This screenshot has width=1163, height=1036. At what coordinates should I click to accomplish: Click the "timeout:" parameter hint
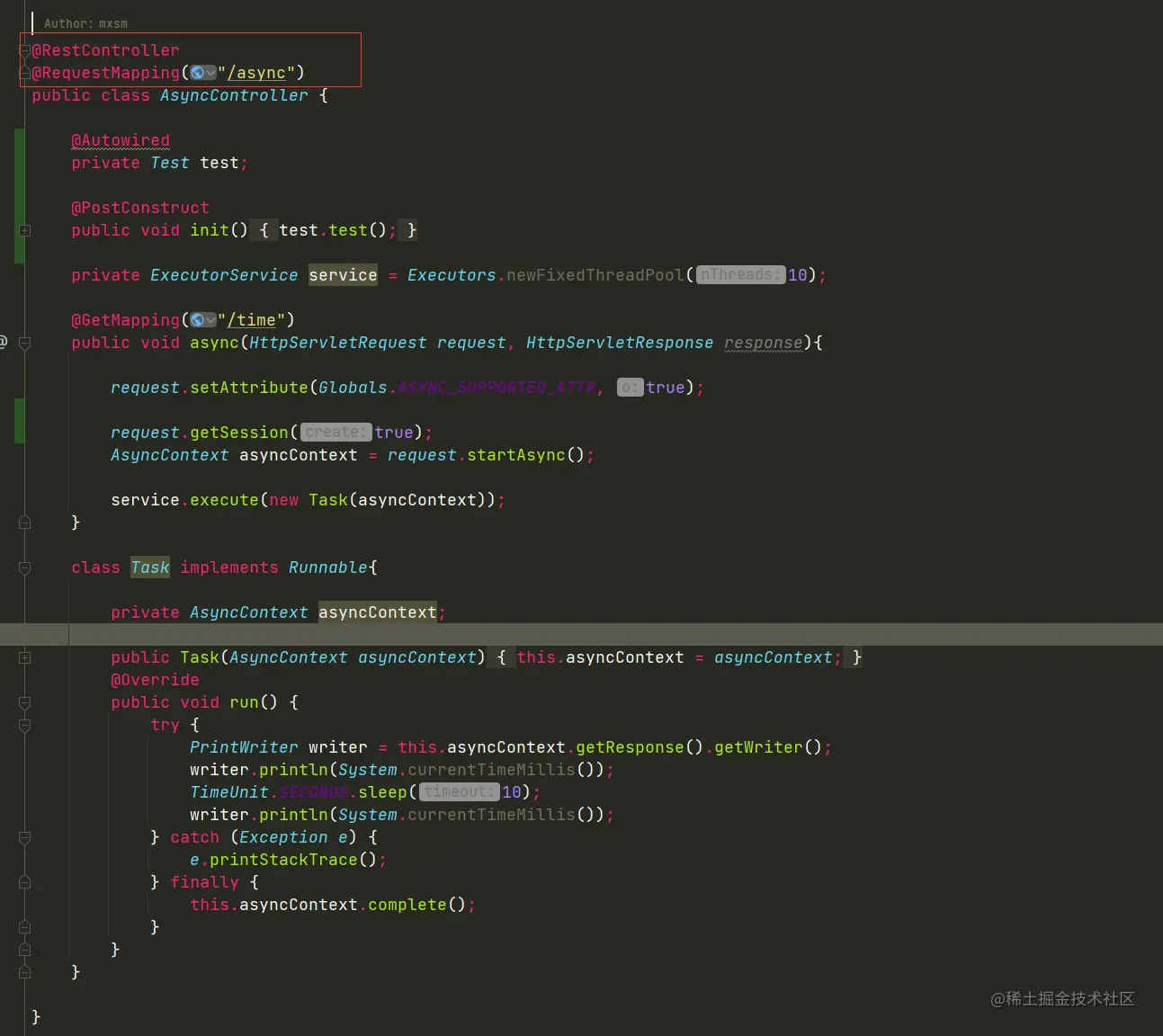pos(459,792)
